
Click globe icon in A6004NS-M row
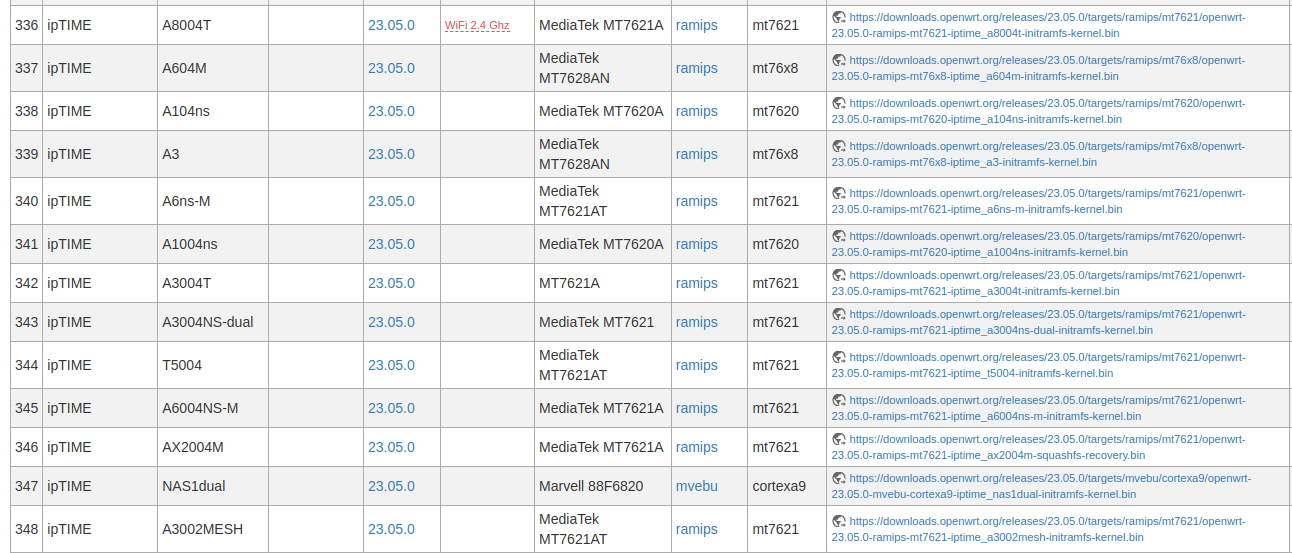click(839, 400)
